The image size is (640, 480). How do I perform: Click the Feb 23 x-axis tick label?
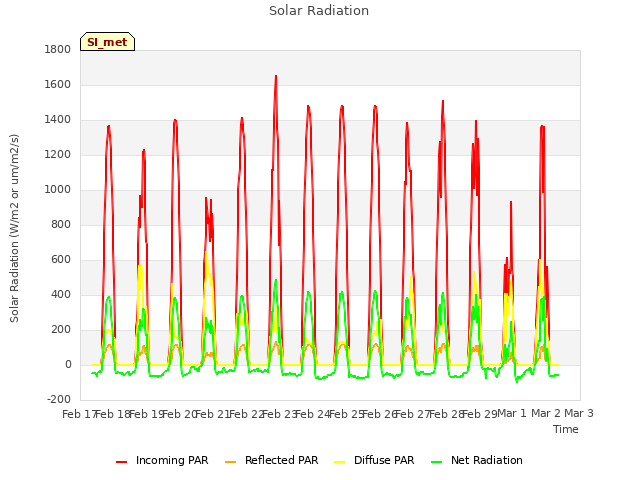(x=279, y=414)
